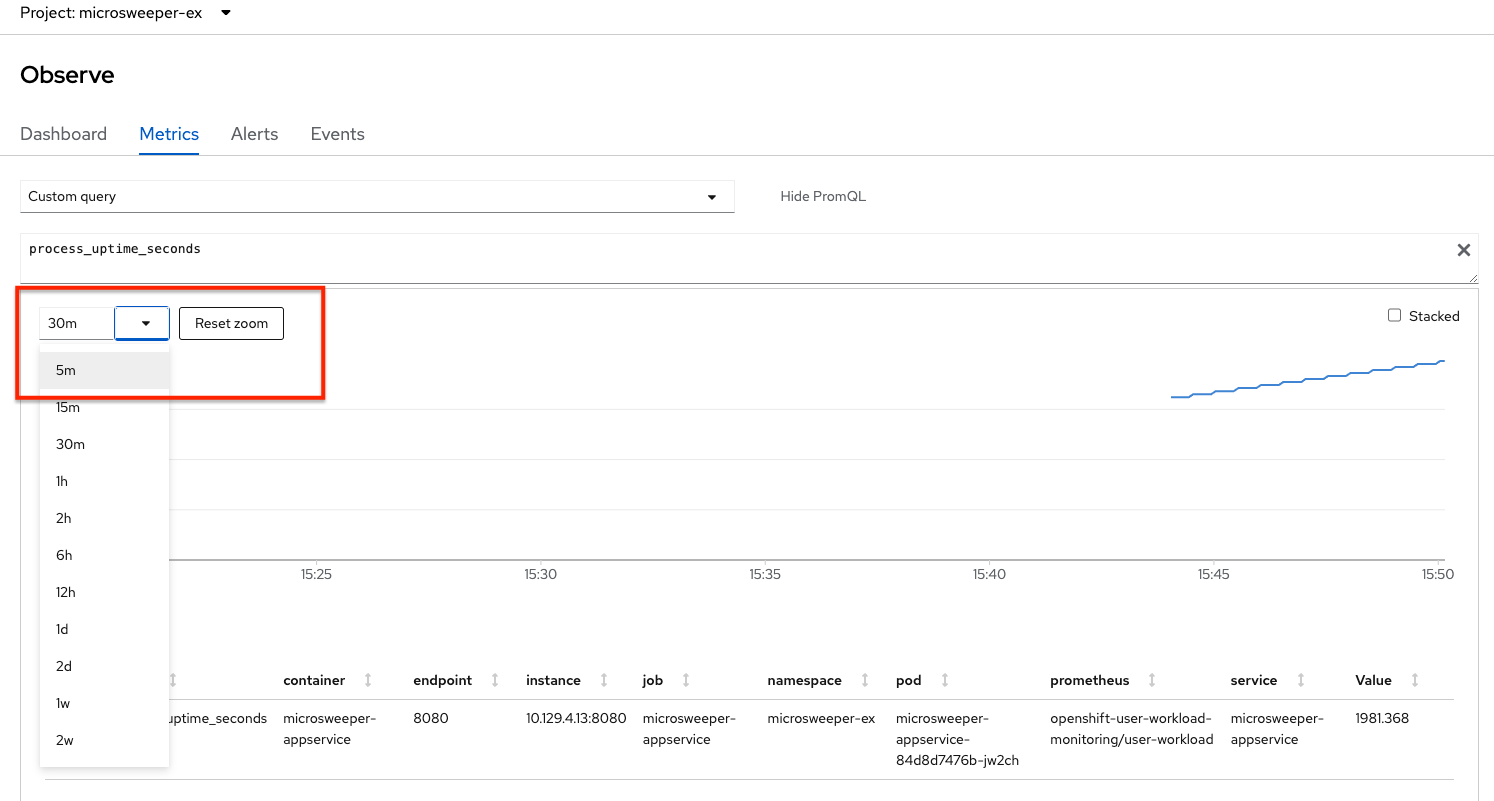Click inside the process_uptime_seconds query field
Image resolution: width=1494 pixels, height=801 pixels.
(x=400, y=249)
